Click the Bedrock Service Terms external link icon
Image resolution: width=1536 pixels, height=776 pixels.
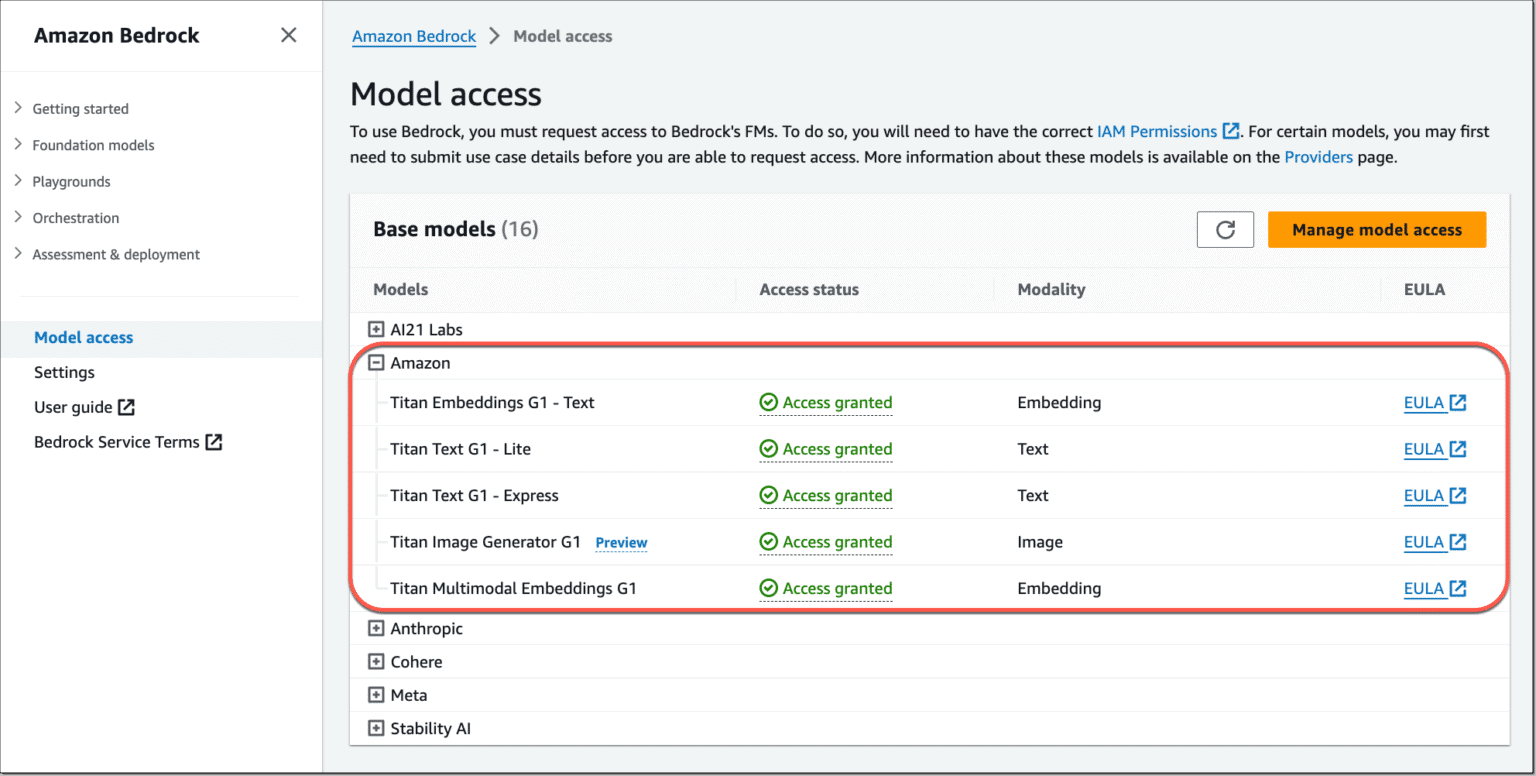point(214,441)
